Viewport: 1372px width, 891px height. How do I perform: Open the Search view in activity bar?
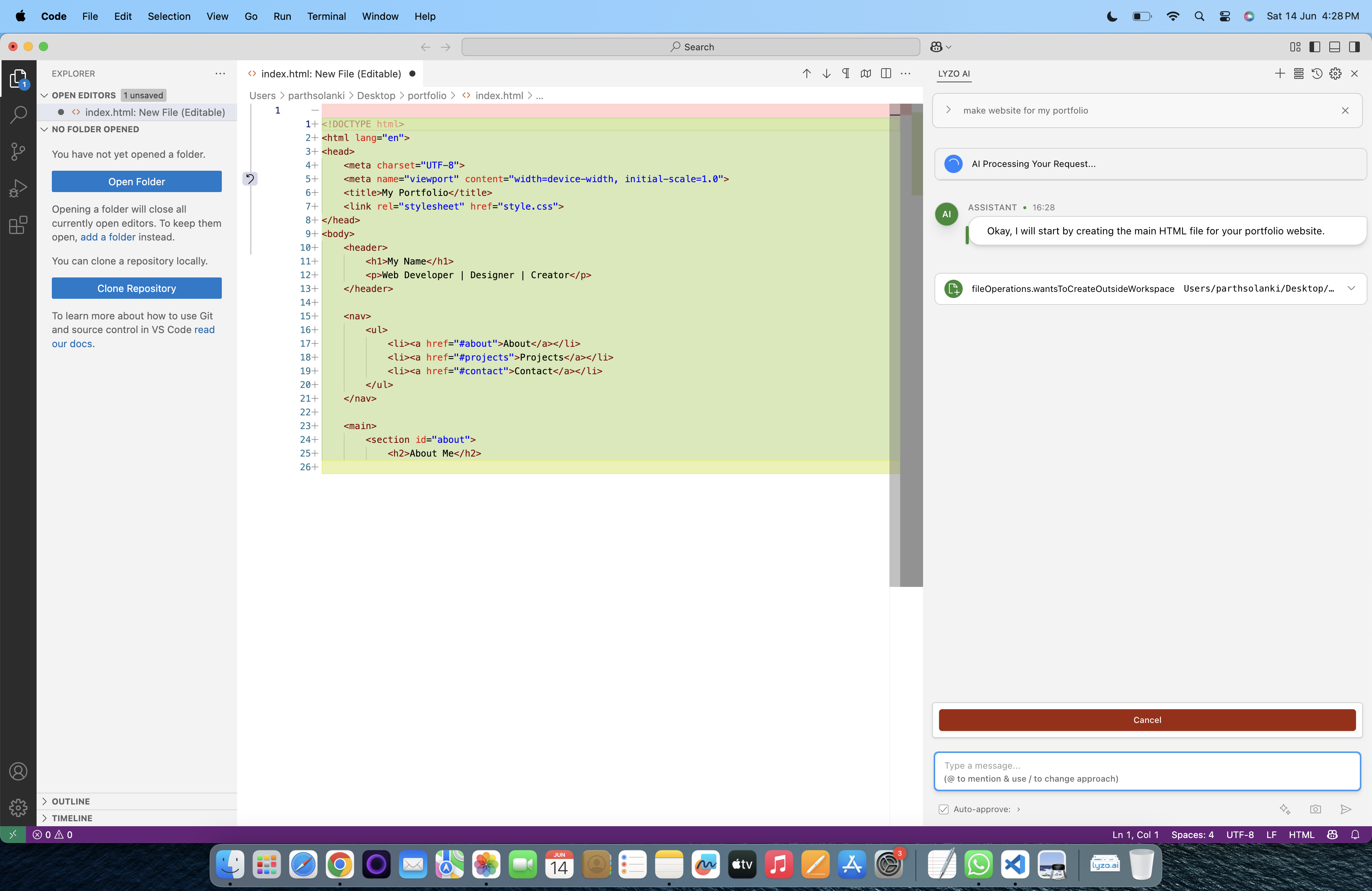coord(18,115)
